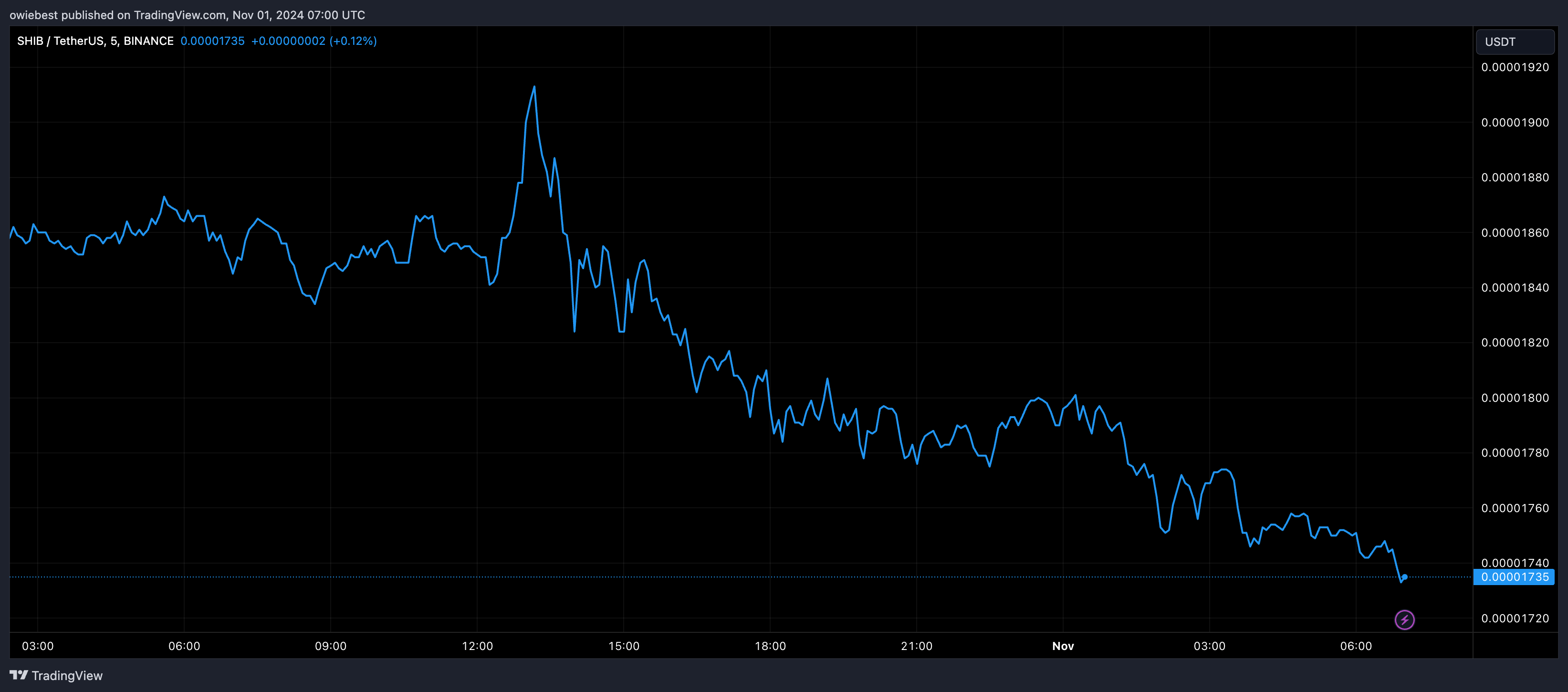Click the 0.00001720 price scale label
This screenshot has height=692, width=1568.
1515,618
